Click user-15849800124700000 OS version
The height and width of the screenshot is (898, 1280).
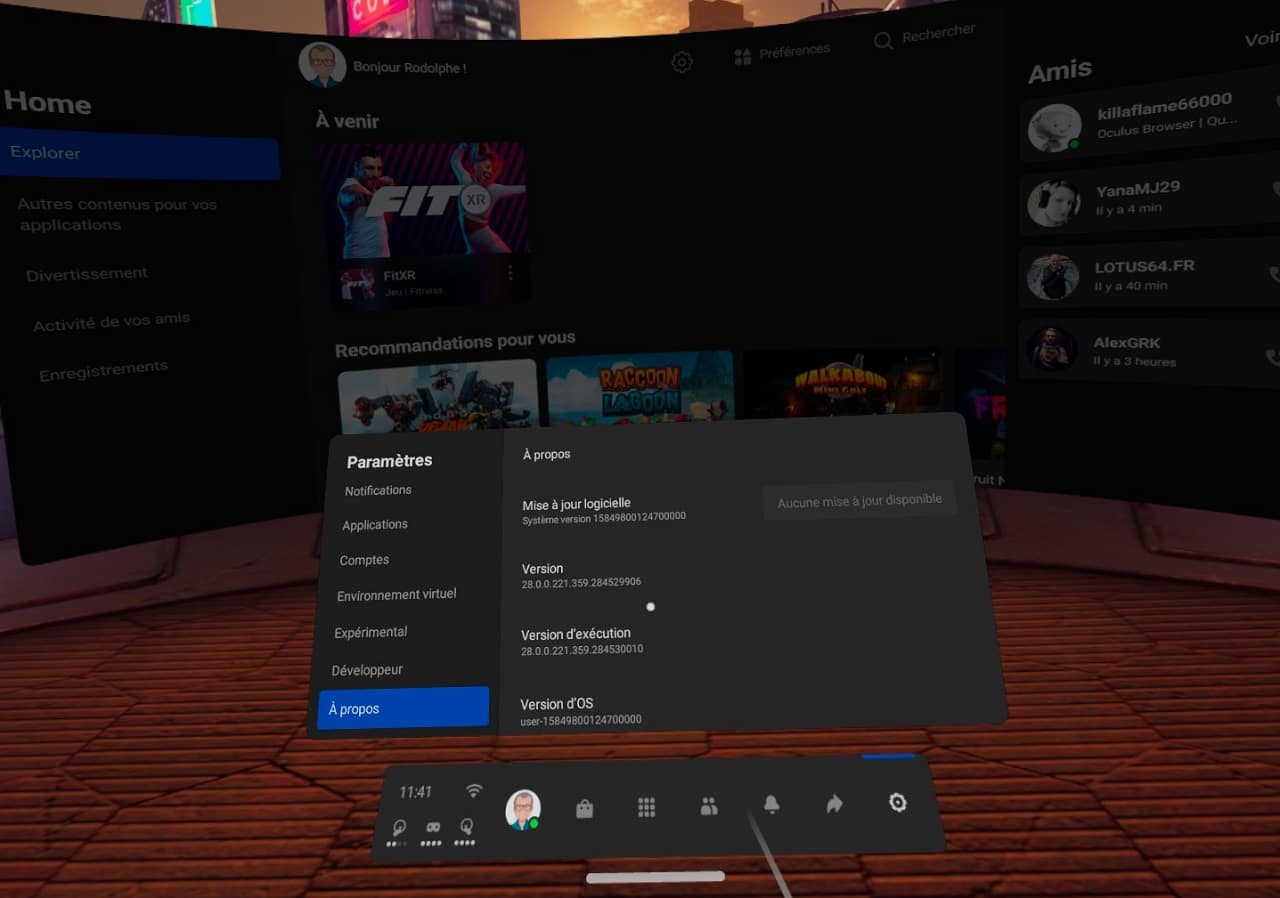coord(581,720)
